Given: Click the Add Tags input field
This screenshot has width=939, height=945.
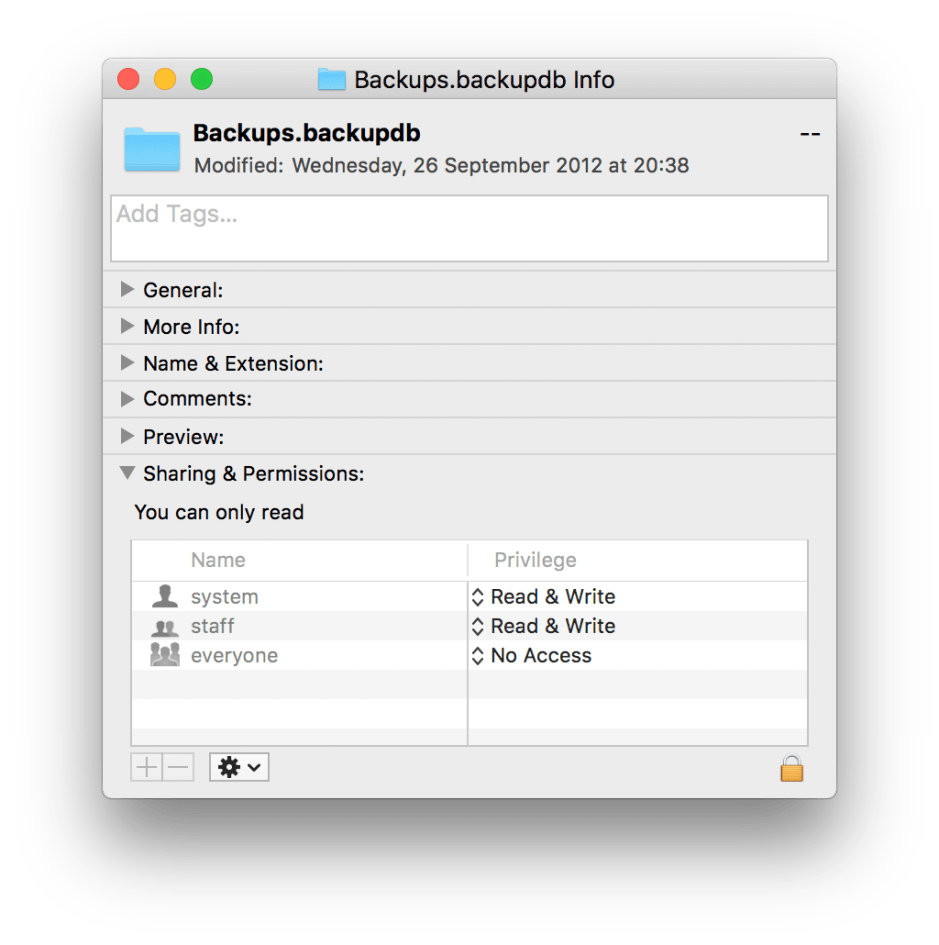Looking at the screenshot, I should (468, 228).
